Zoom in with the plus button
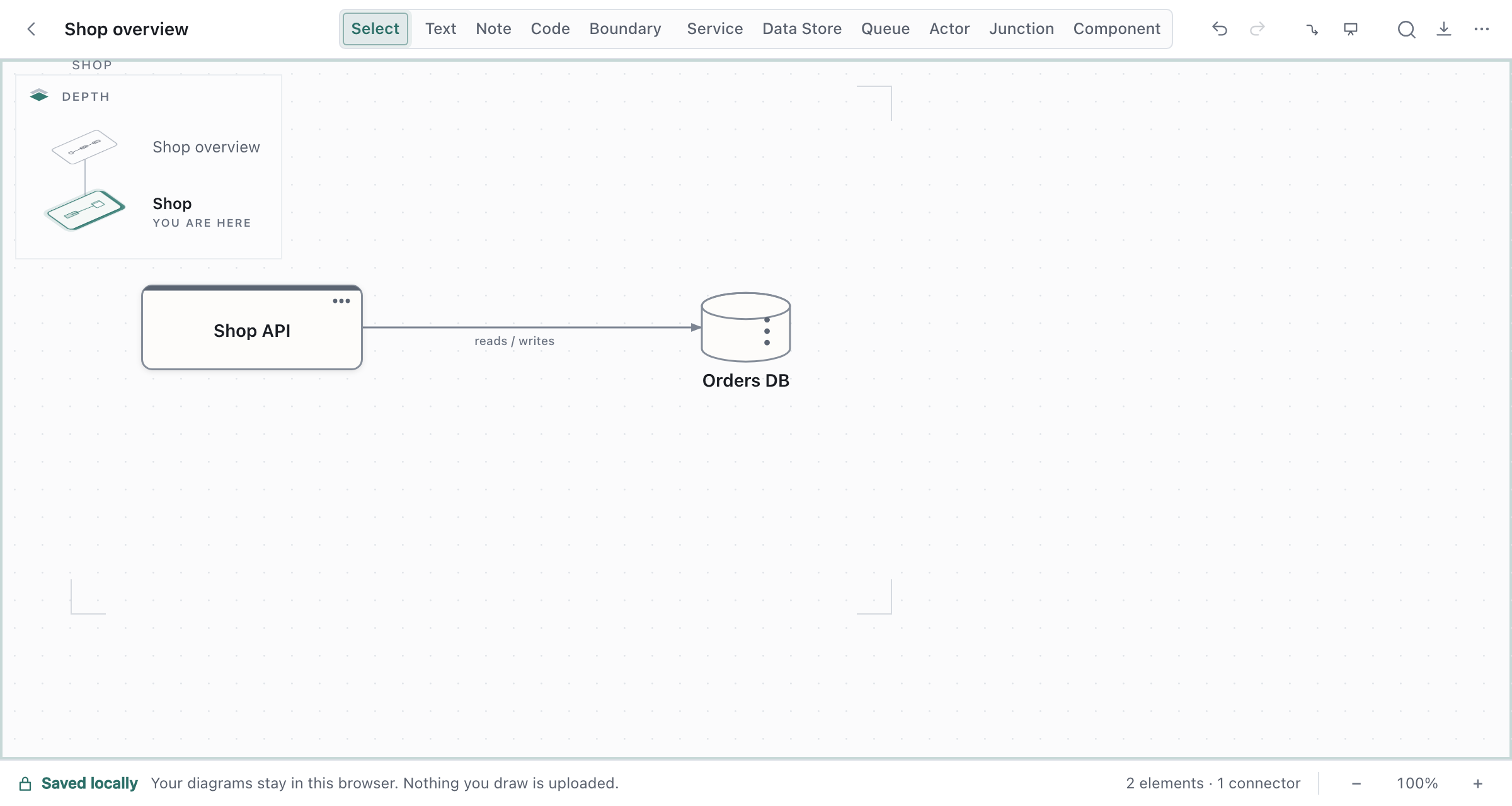This screenshot has height=806, width=1512. 1478,783
